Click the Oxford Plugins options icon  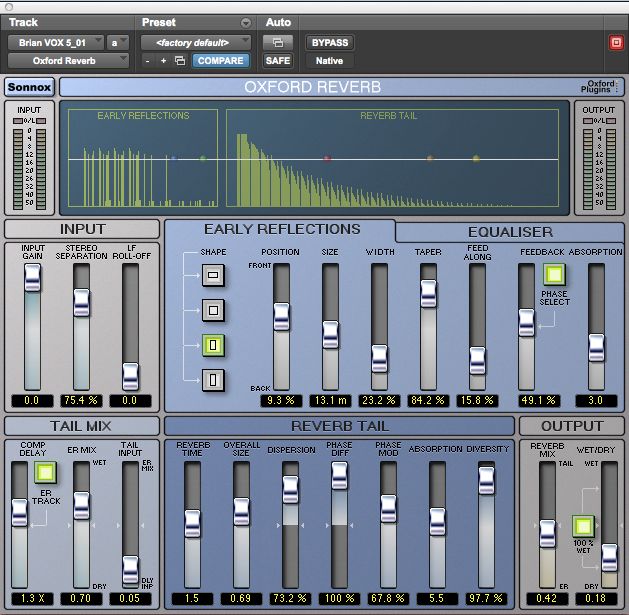[x=600, y=87]
